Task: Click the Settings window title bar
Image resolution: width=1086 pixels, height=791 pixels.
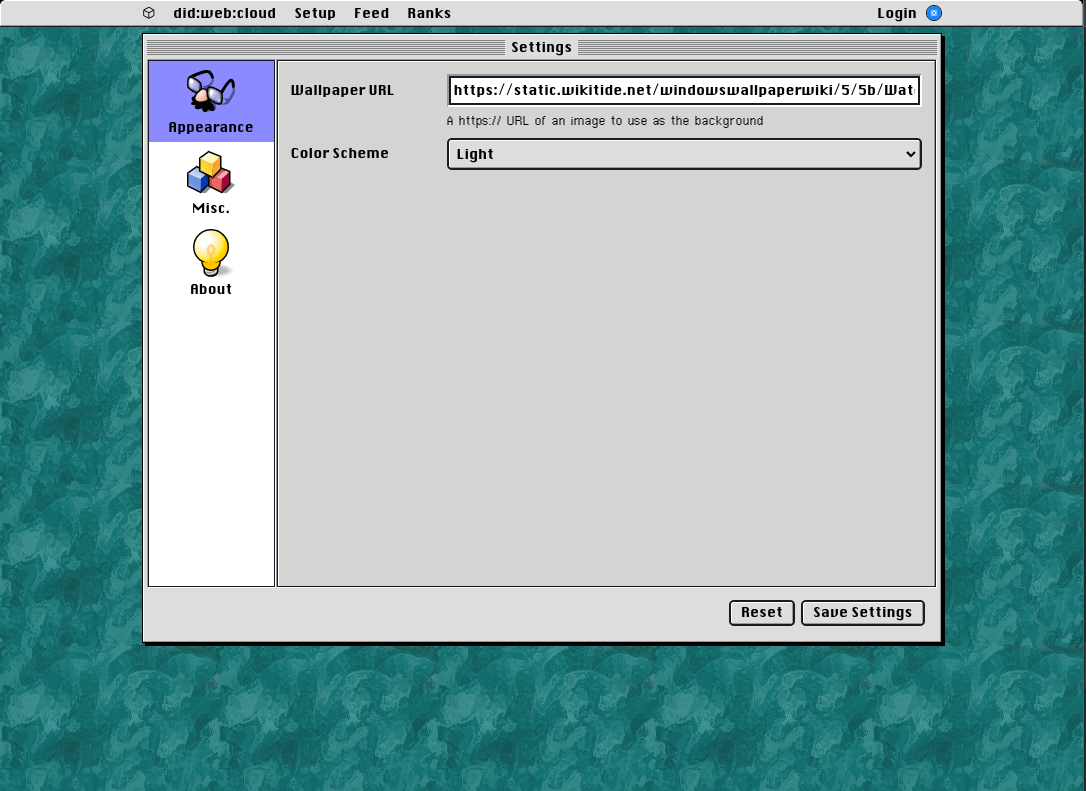Action: pos(541,47)
